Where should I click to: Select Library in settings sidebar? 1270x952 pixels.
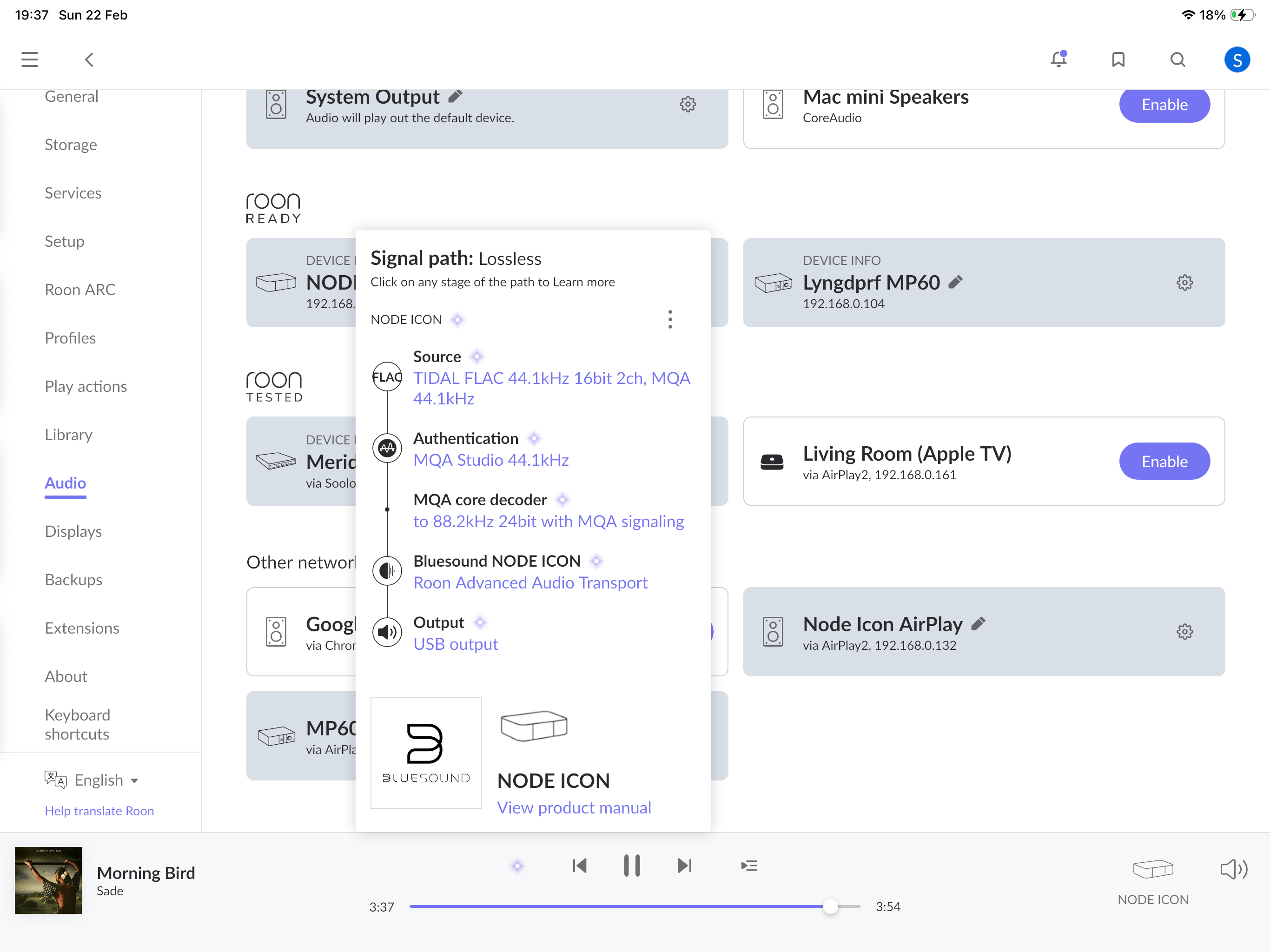tap(68, 435)
